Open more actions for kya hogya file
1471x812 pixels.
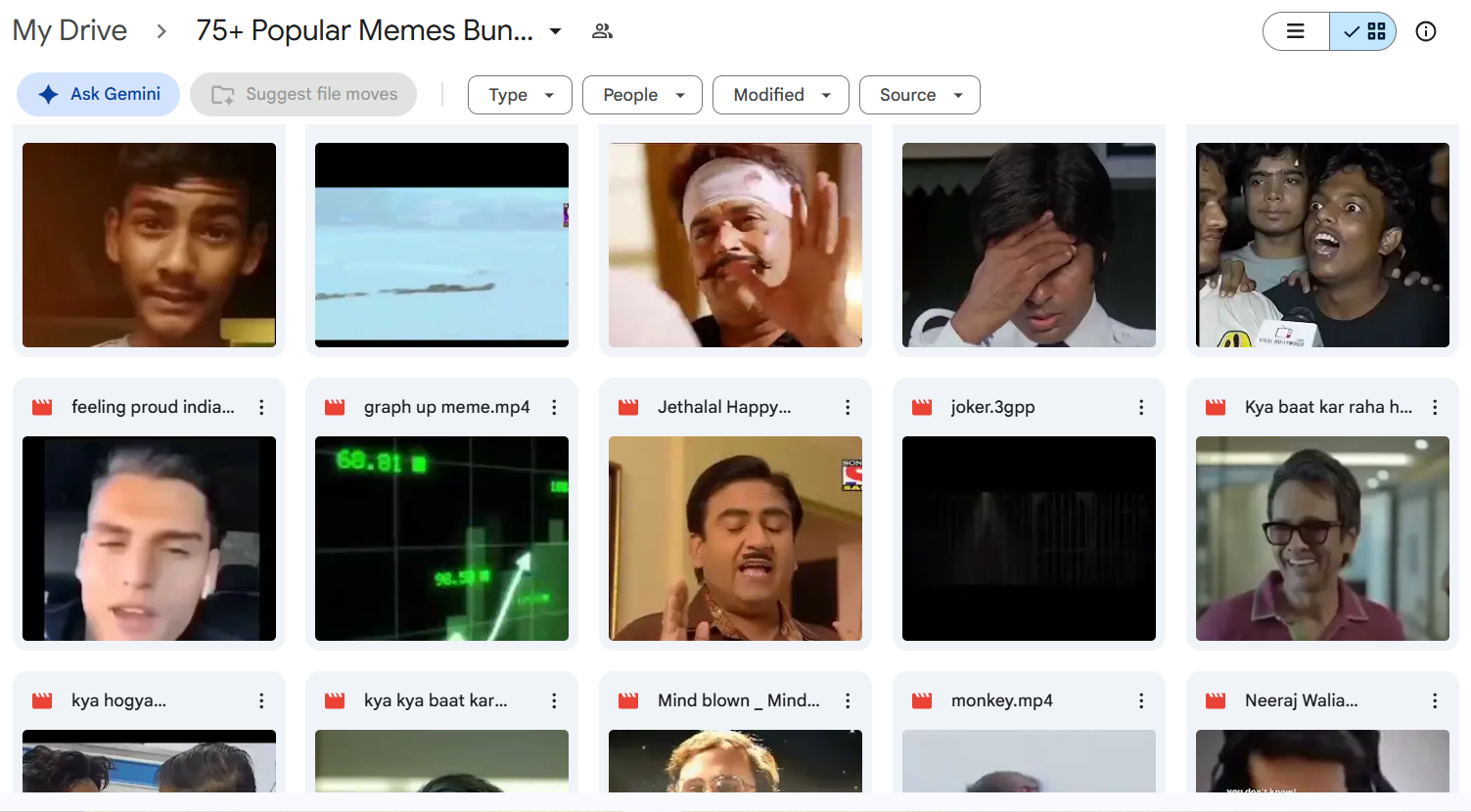[x=261, y=700]
